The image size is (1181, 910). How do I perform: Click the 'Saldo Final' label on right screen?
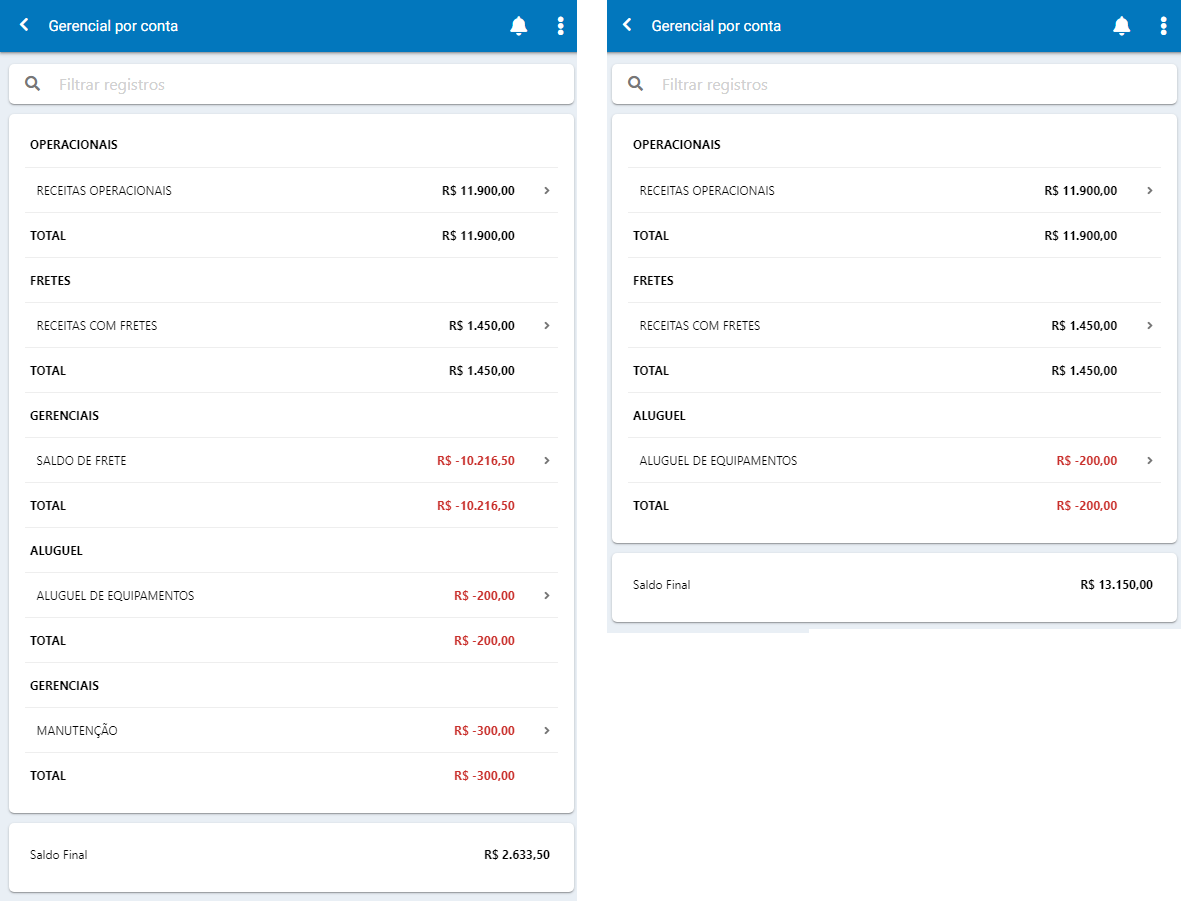click(x=661, y=585)
